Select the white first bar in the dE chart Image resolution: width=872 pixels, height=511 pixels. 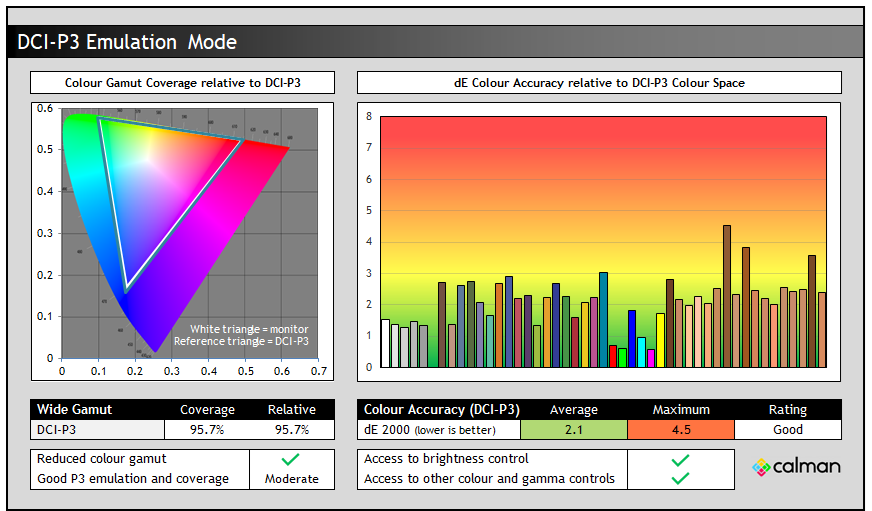tap(385, 343)
